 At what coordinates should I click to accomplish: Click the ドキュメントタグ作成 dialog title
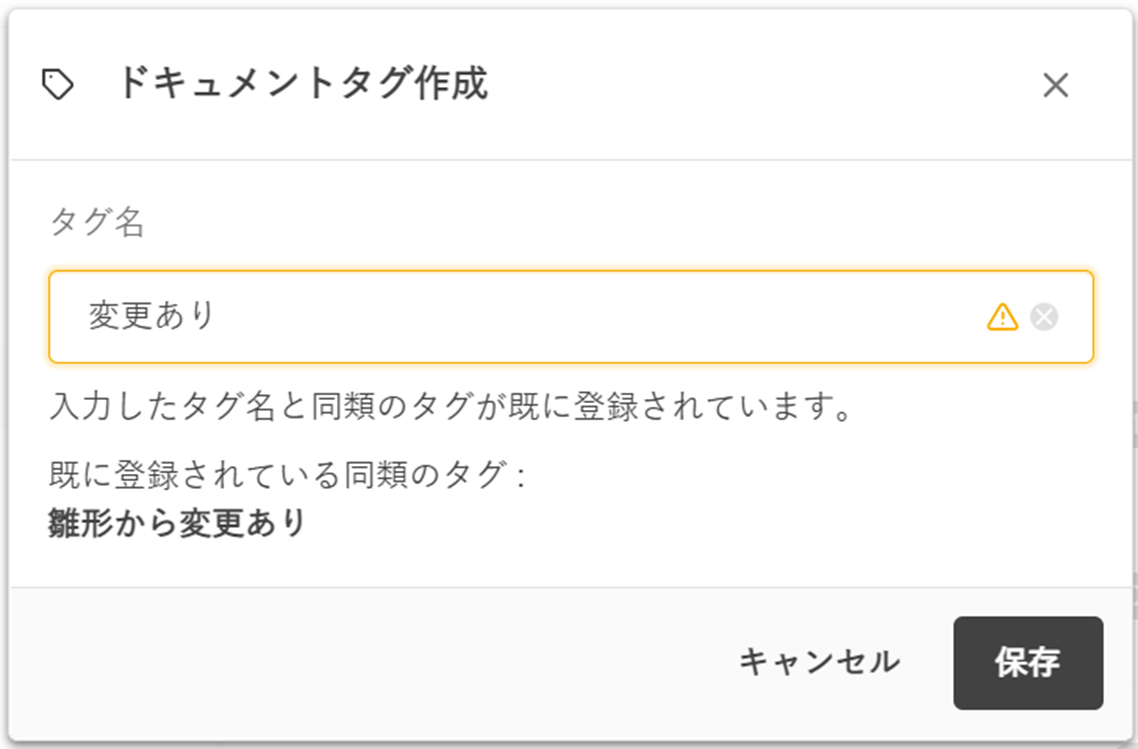[x=302, y=84]
